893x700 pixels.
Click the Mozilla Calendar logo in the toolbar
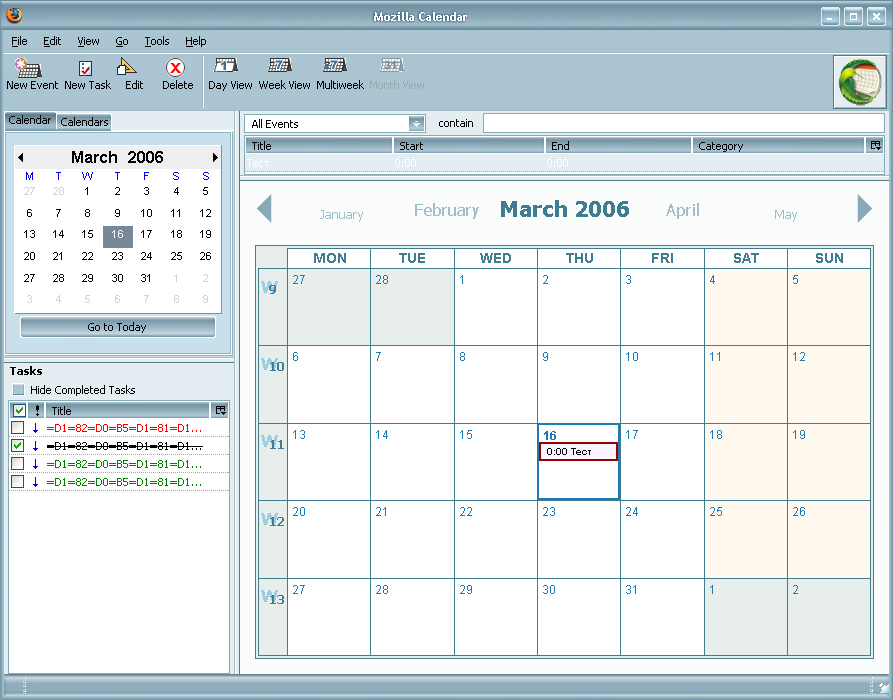860,81
